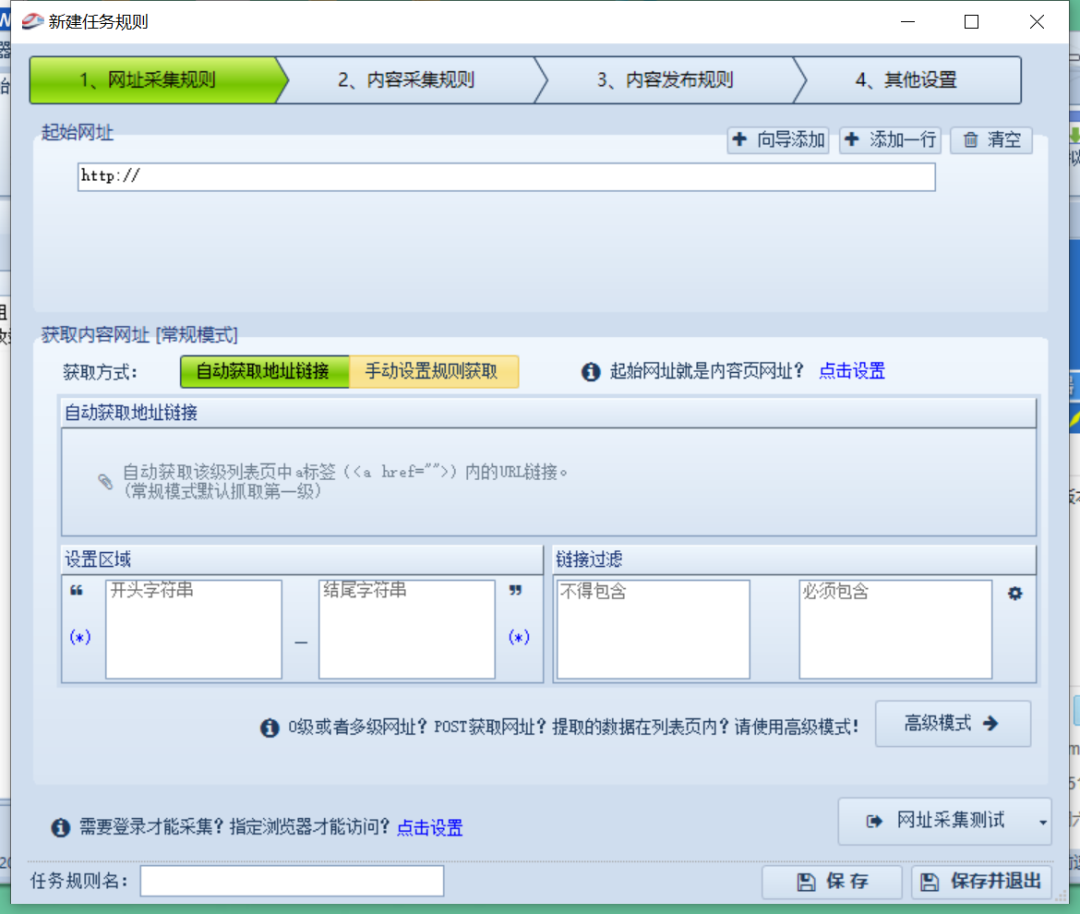Focus the 结尾字符串 text box

(x=406, y=629)
